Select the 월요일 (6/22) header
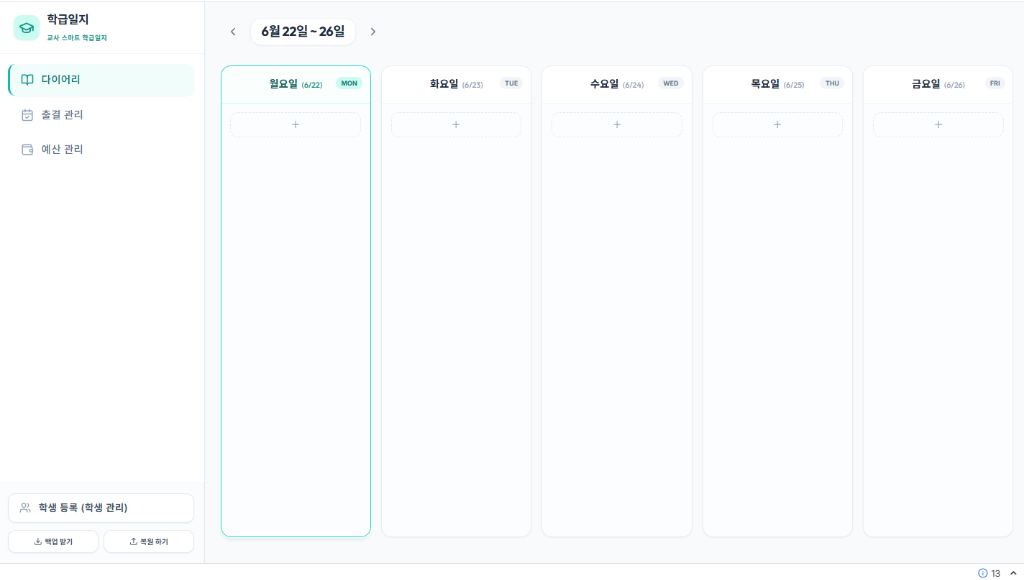Screen dimensions: 1024x580 coord(296,84)
